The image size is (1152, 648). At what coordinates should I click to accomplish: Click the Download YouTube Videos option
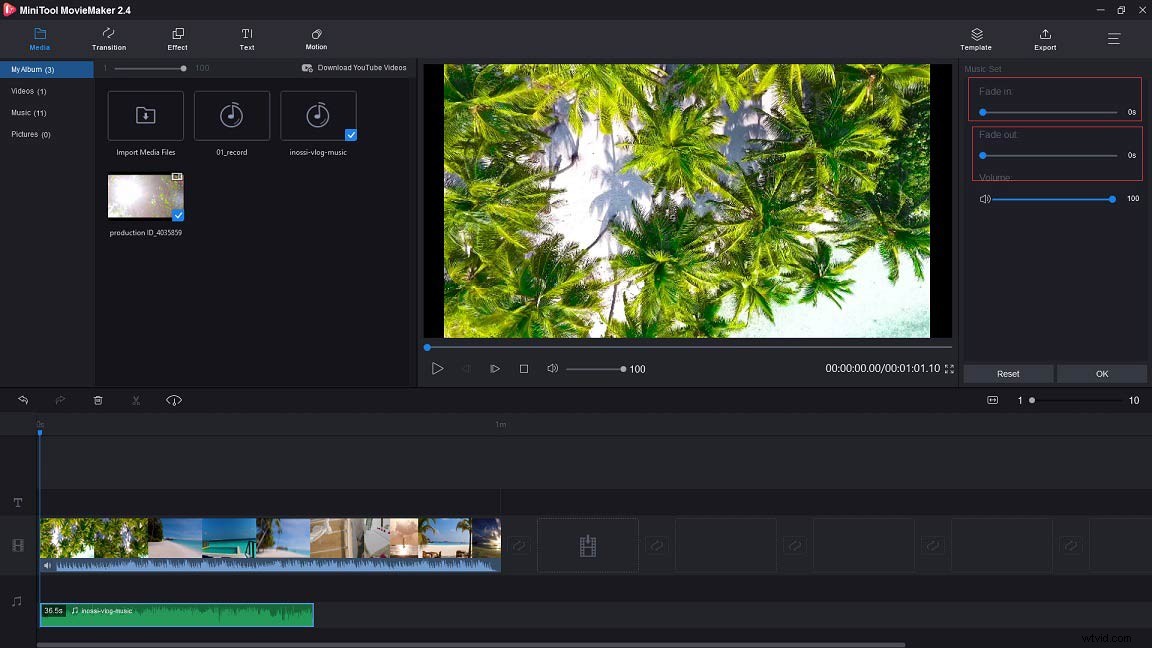(x=356, y=67)
